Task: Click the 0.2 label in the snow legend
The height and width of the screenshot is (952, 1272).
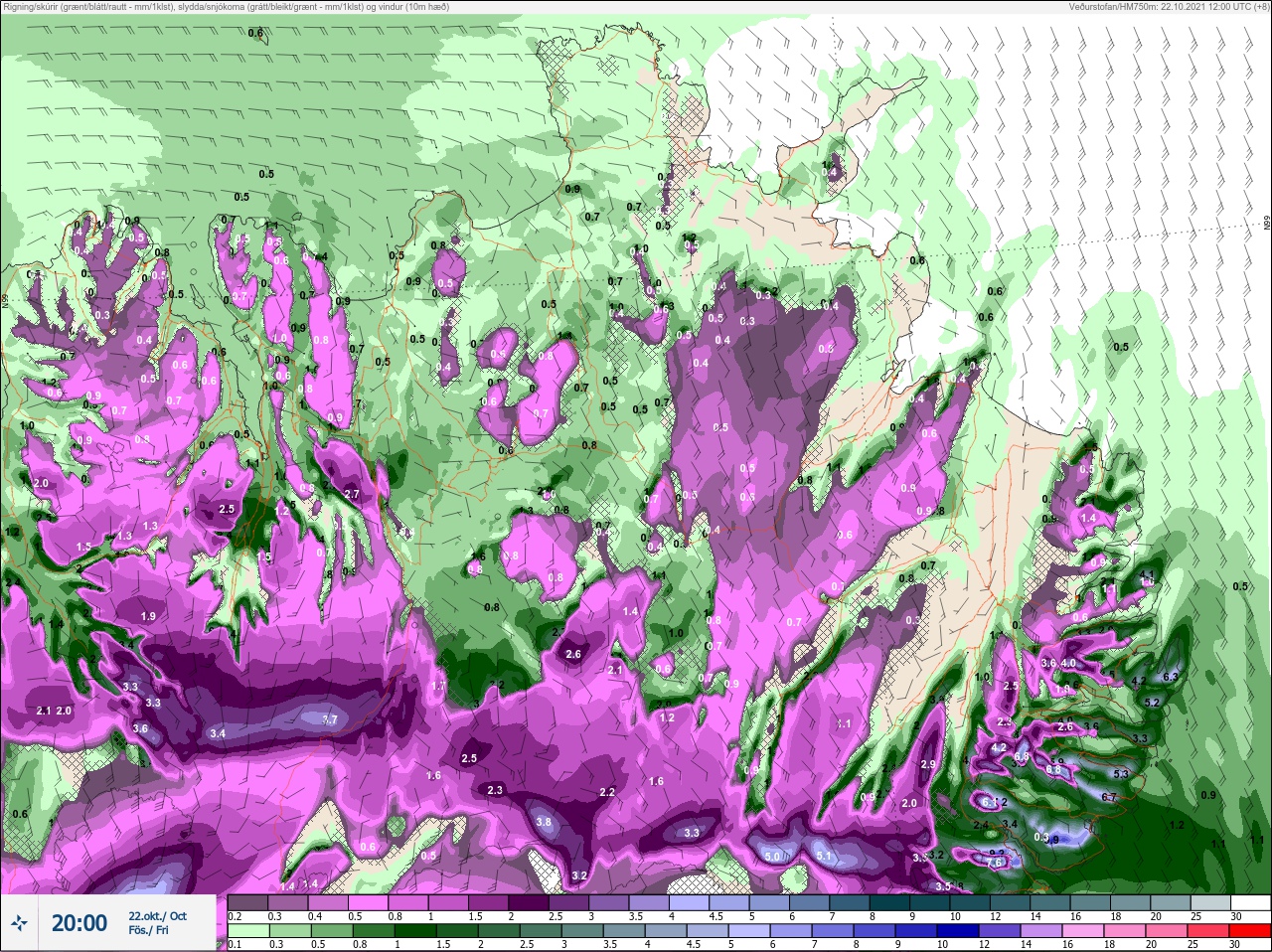Action: 235,916
